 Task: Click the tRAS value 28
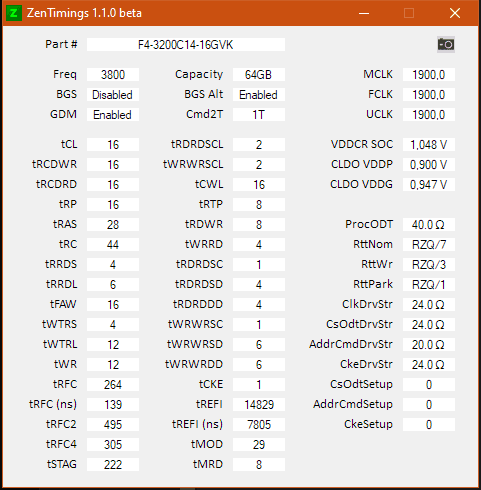[x=113, y=224]
